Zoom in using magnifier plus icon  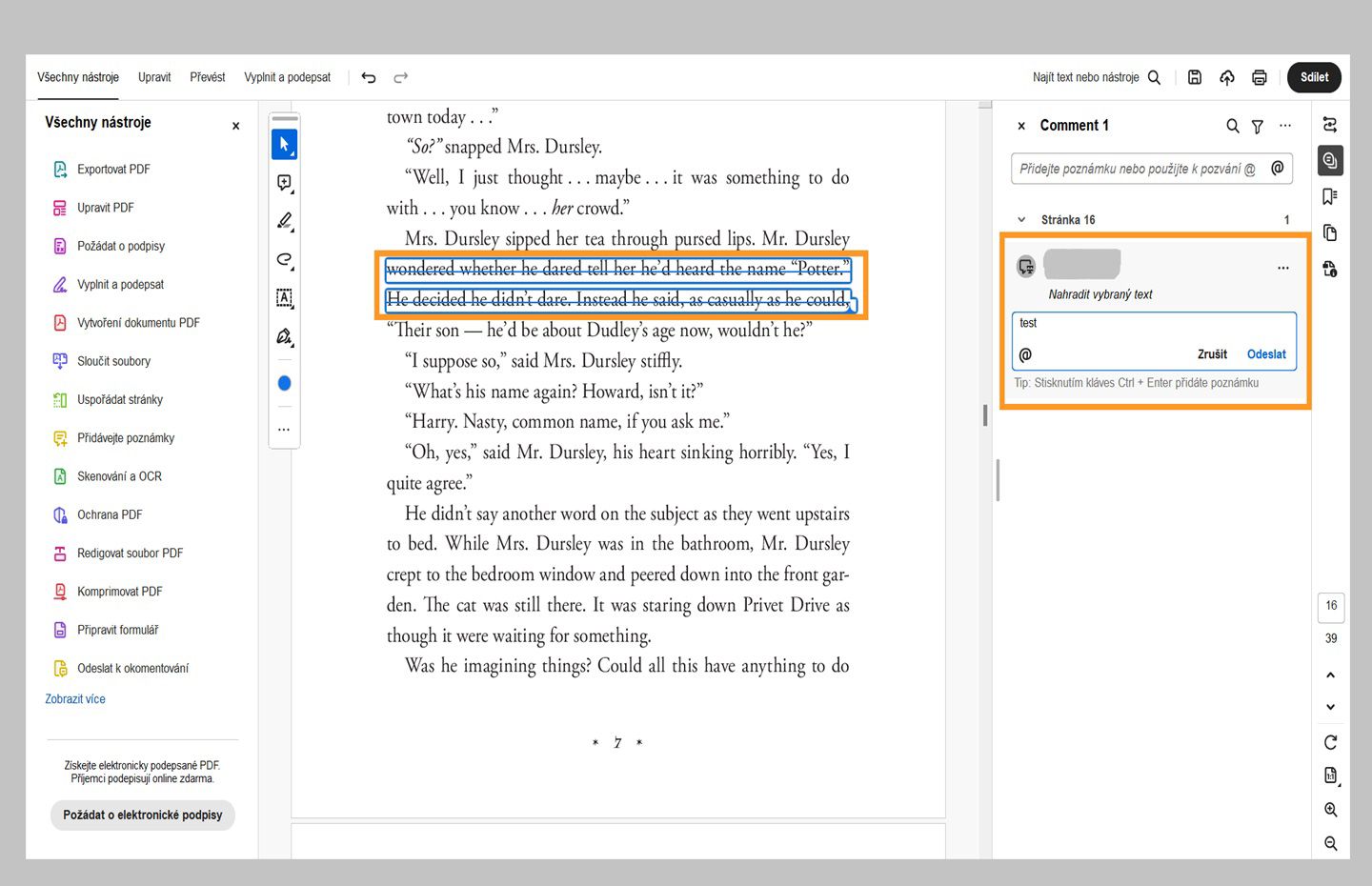tap(1331, 810)
